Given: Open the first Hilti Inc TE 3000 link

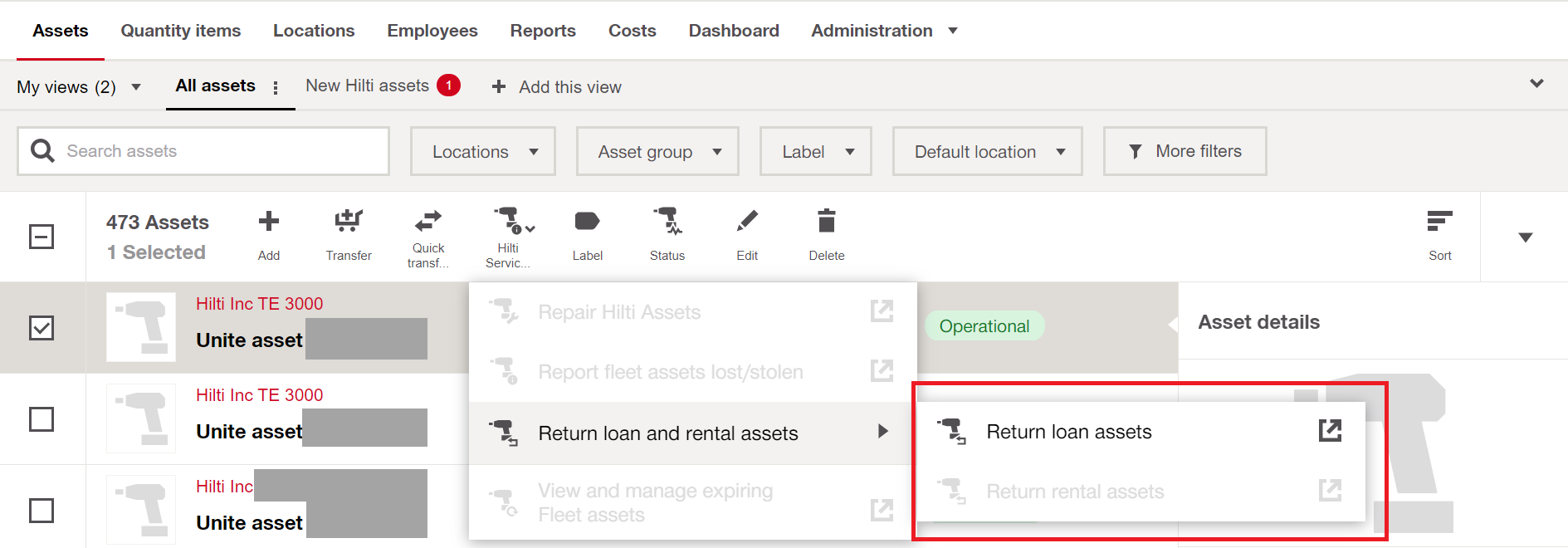Looking at the screenshot, I should tap(259, 304).
